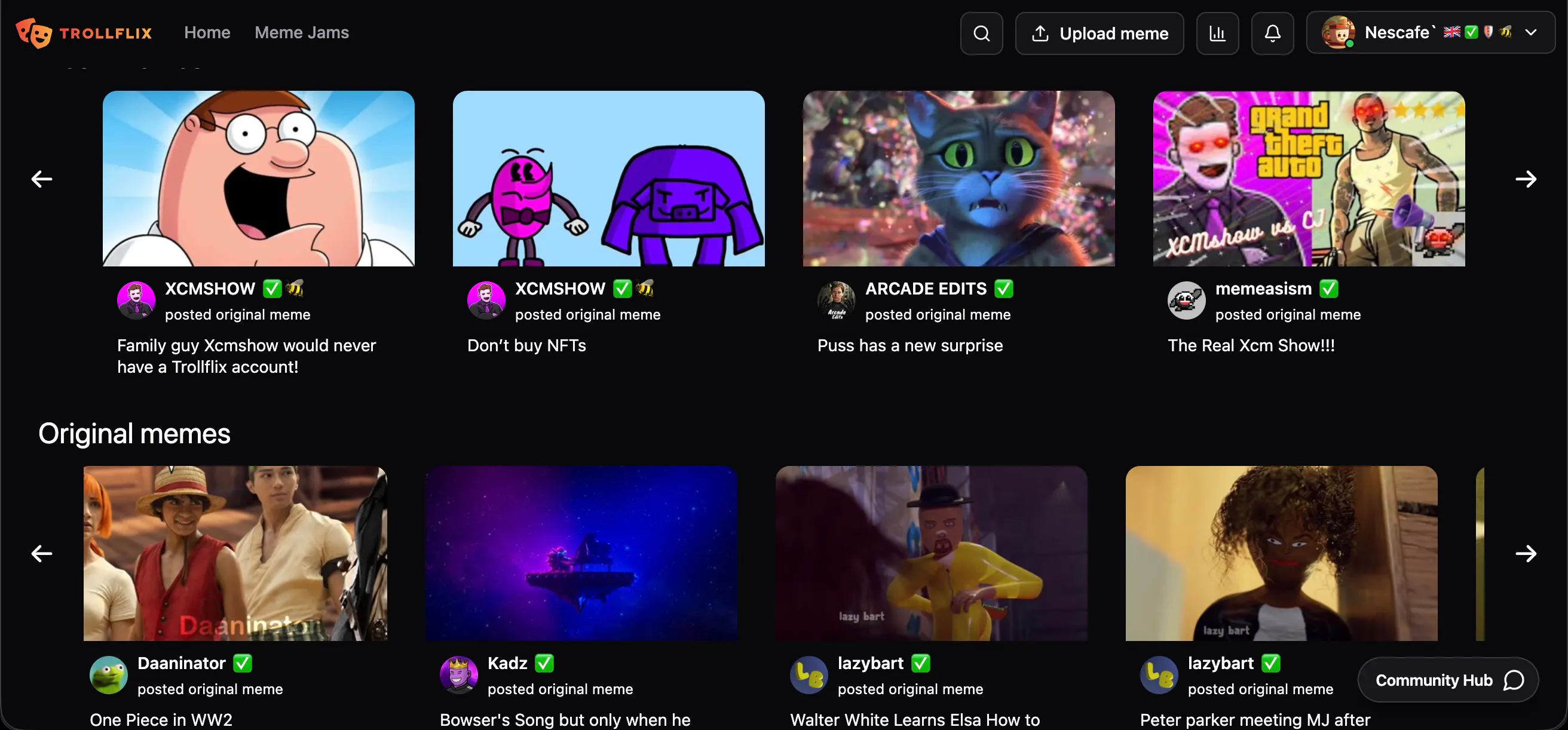Open 'Bowser's Song but only when he' title
Screen dimensions: 1568x730
(565, 720)
